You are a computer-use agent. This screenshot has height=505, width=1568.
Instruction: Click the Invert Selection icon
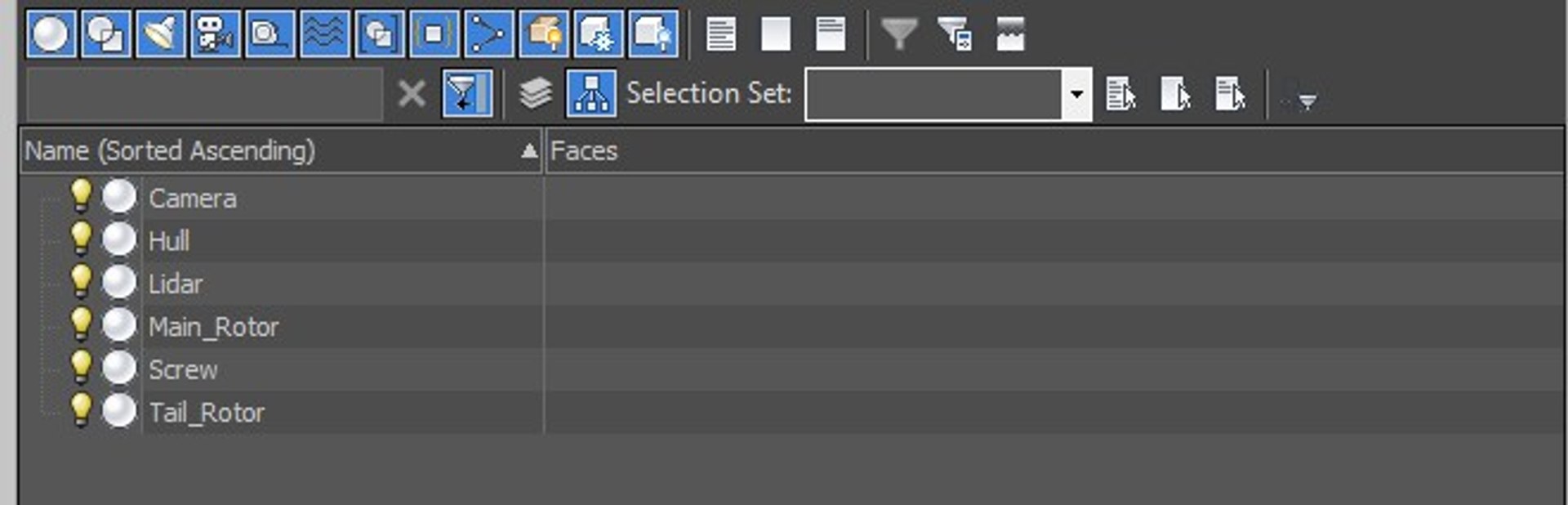831,34
